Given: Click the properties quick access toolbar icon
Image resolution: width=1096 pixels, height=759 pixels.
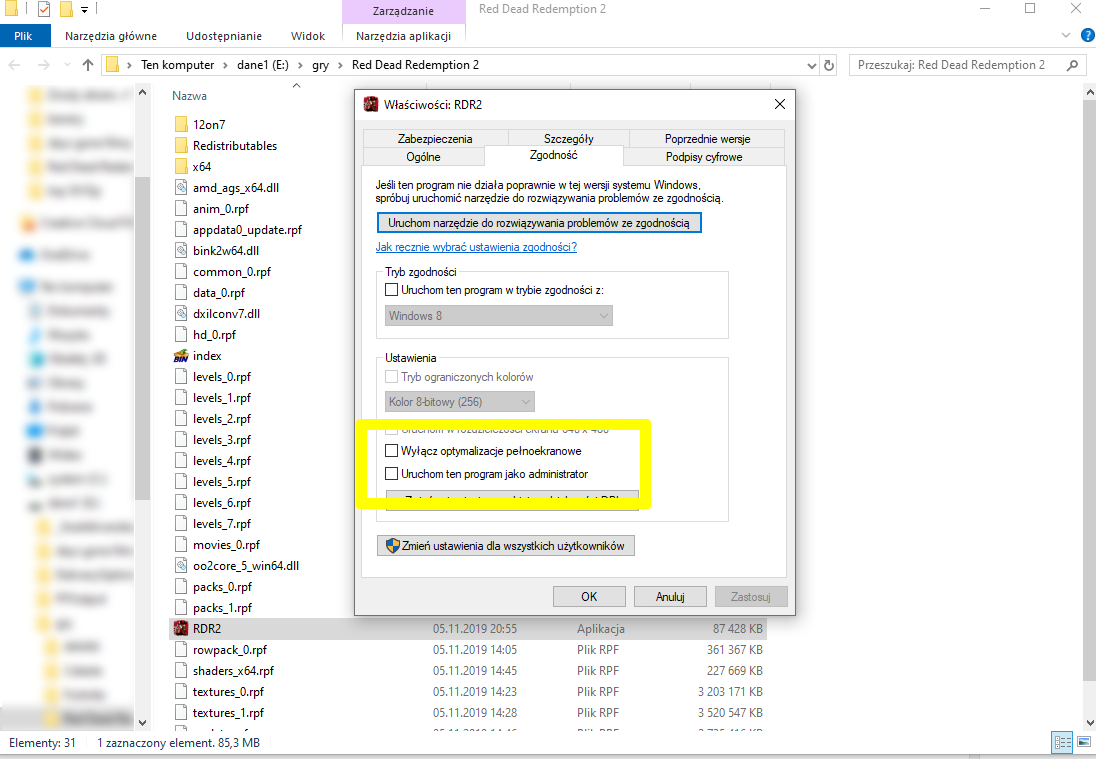Looking at the screenshot, I should pyautogui.click(x=44, y=9).
